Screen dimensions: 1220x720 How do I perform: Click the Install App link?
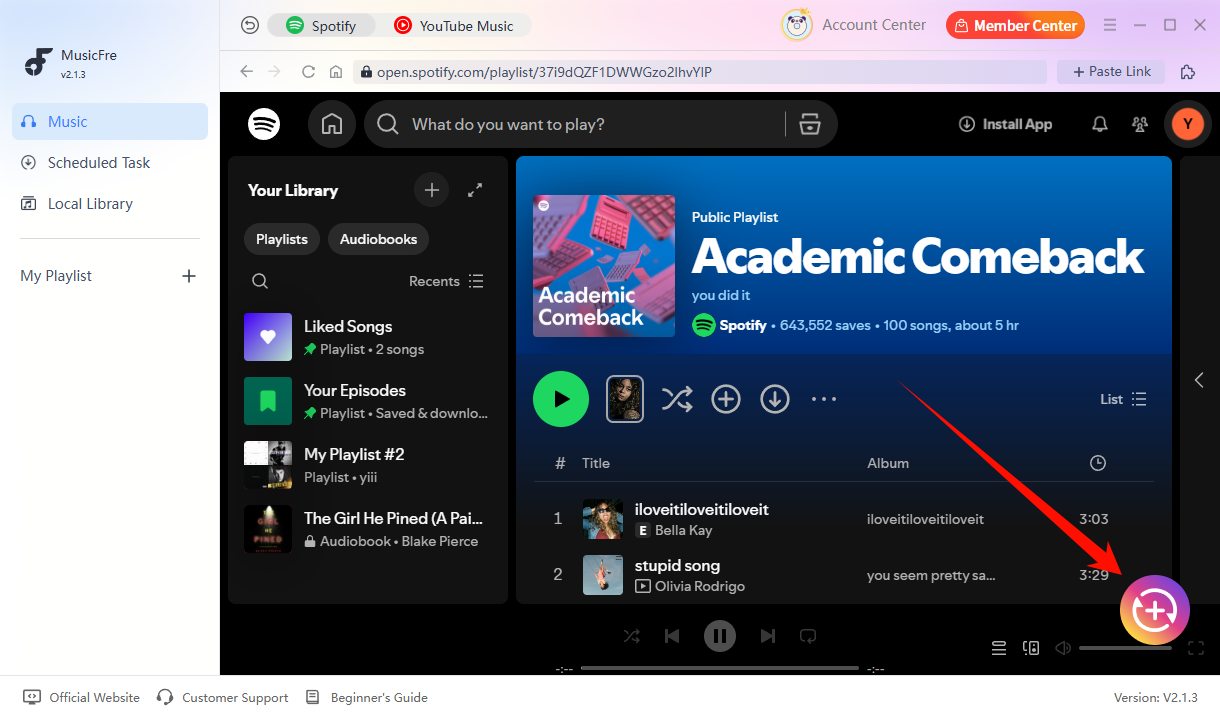point(1005,124)
